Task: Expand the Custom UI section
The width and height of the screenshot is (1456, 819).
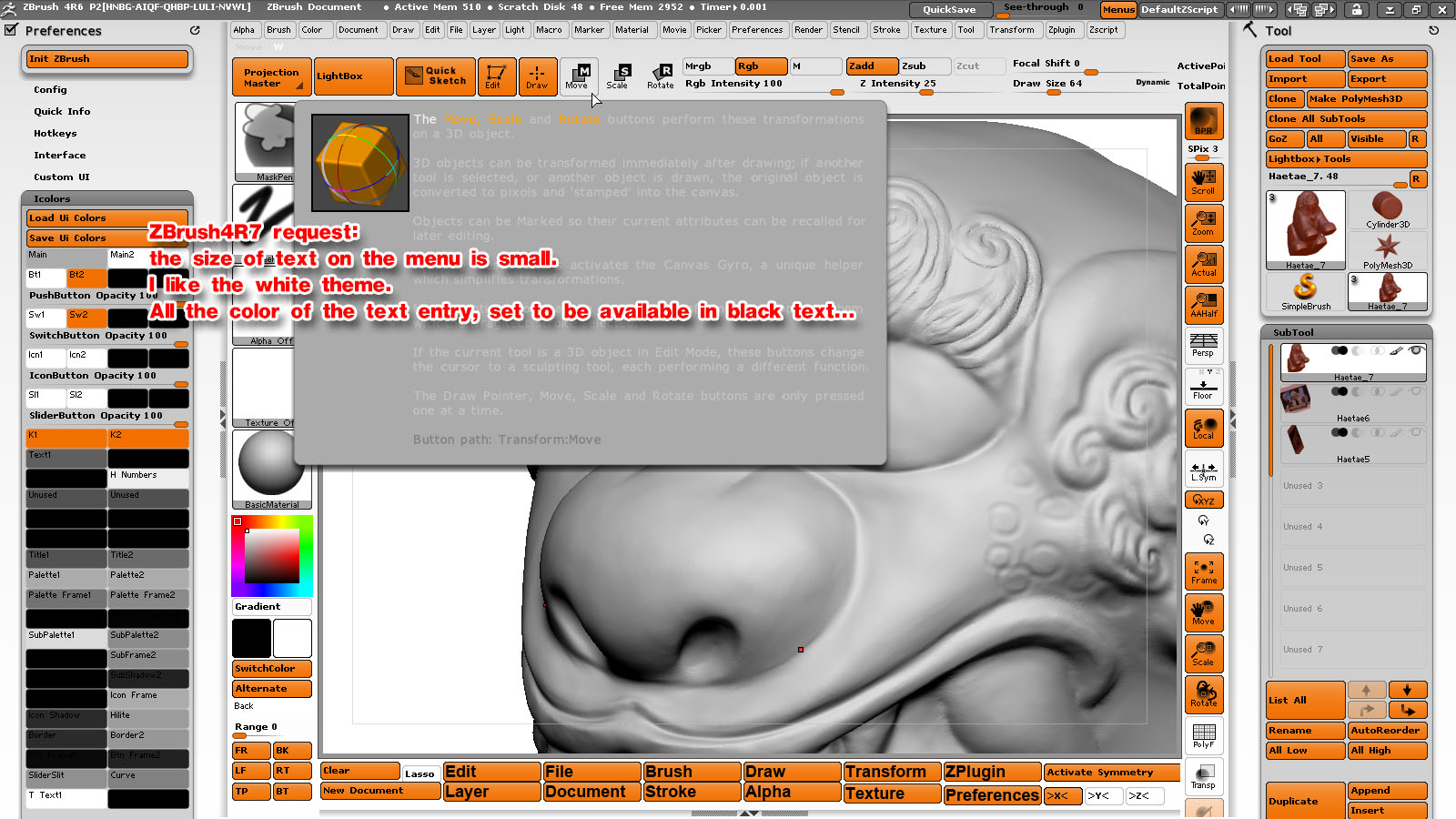Action: point(62,177)
